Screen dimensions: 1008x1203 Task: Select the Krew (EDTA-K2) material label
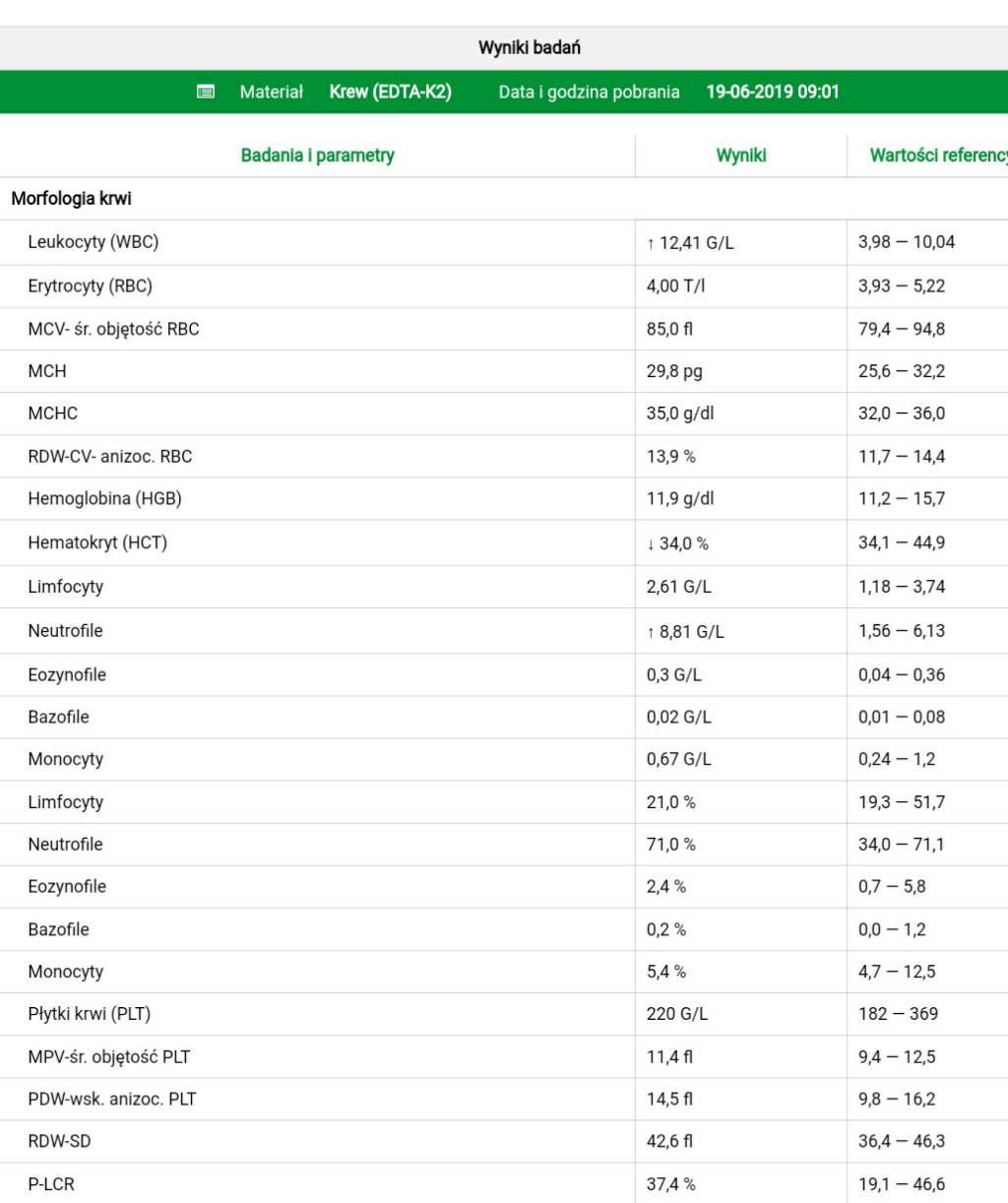(390, 92)
